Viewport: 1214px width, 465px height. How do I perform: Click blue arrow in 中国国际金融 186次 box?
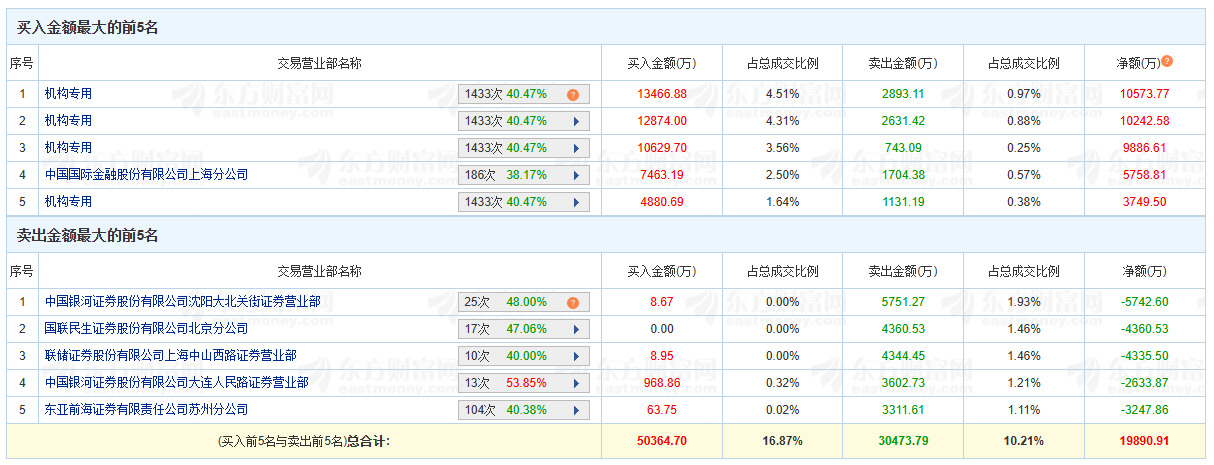coord(576,175)
